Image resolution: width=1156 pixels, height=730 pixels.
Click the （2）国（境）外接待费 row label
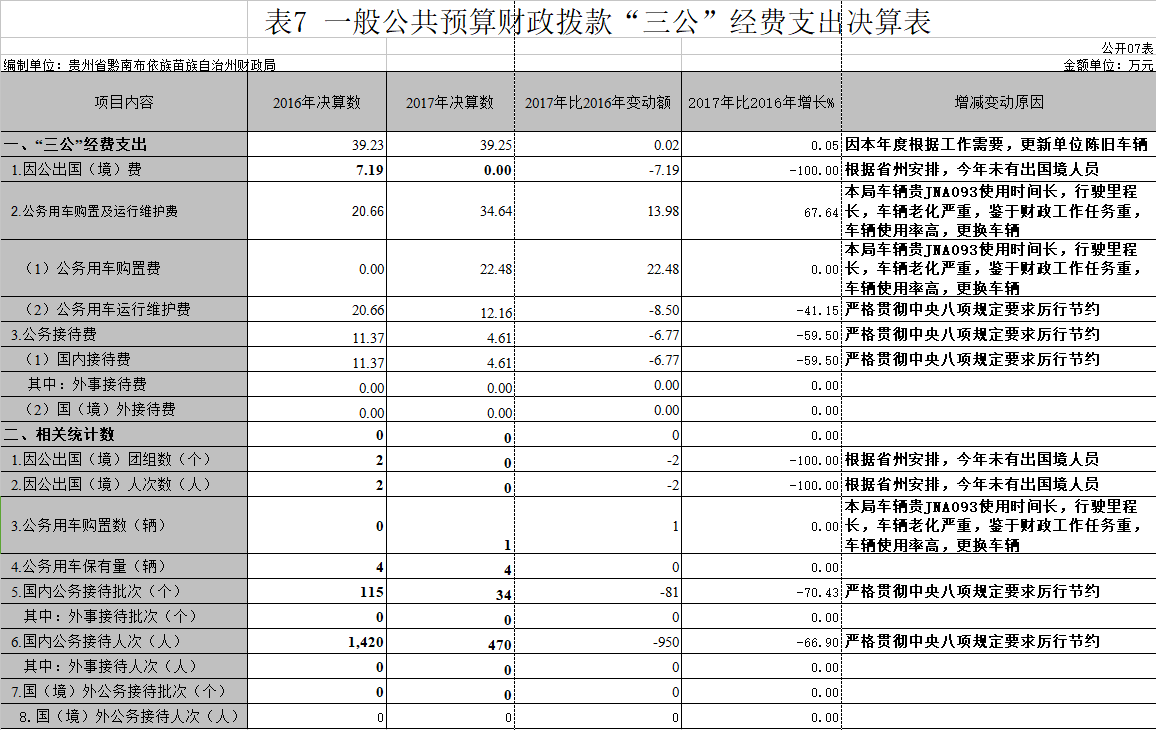100,409
